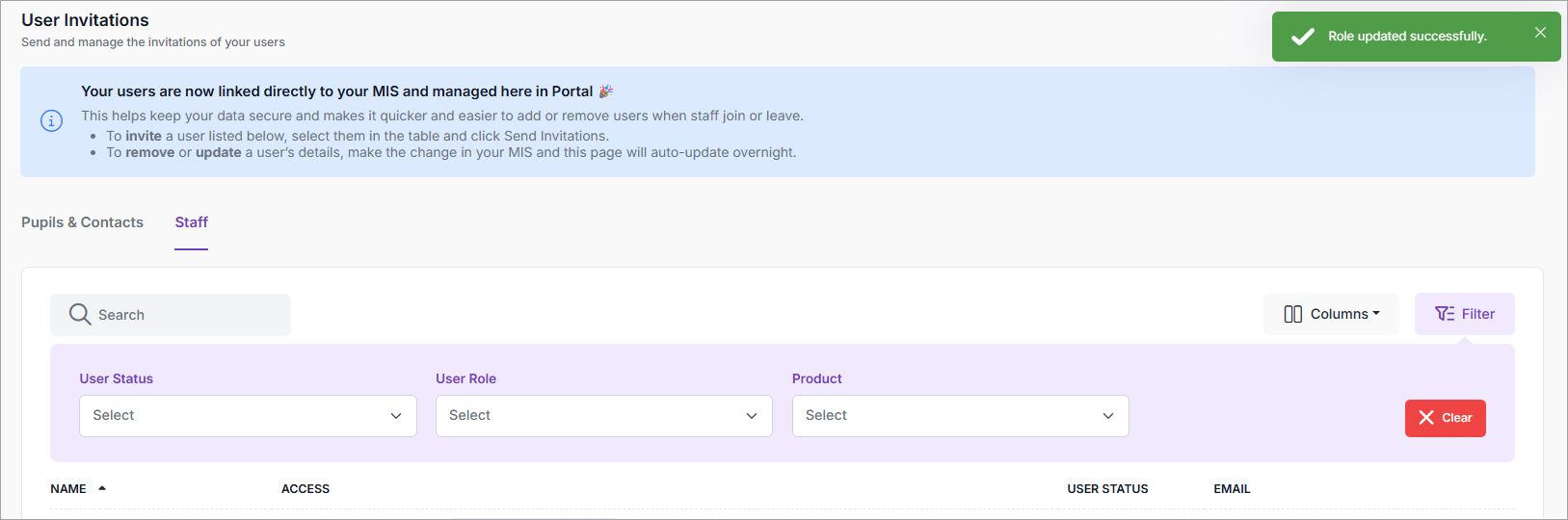Click the party popper emoji in the banner heading
Image resolution: width=1568 pixels, height=520 pixels.
click(606, 91)
